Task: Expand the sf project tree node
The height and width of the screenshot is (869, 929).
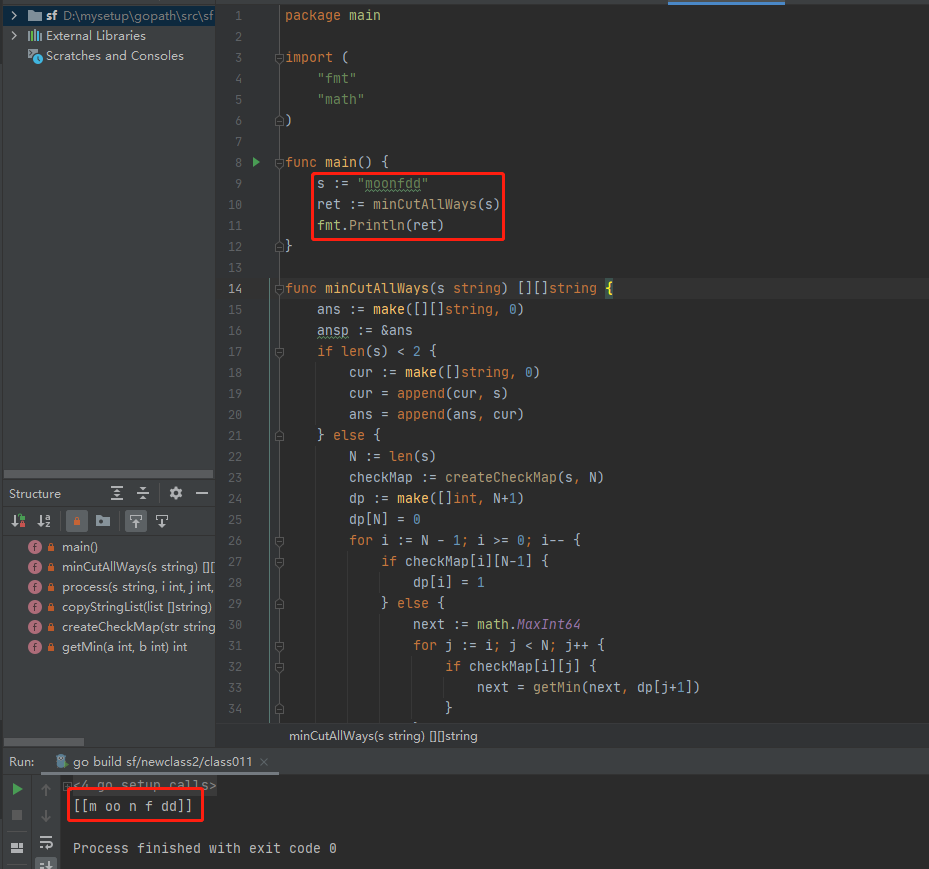Action: pyautogui.click(x=14, y=15)
